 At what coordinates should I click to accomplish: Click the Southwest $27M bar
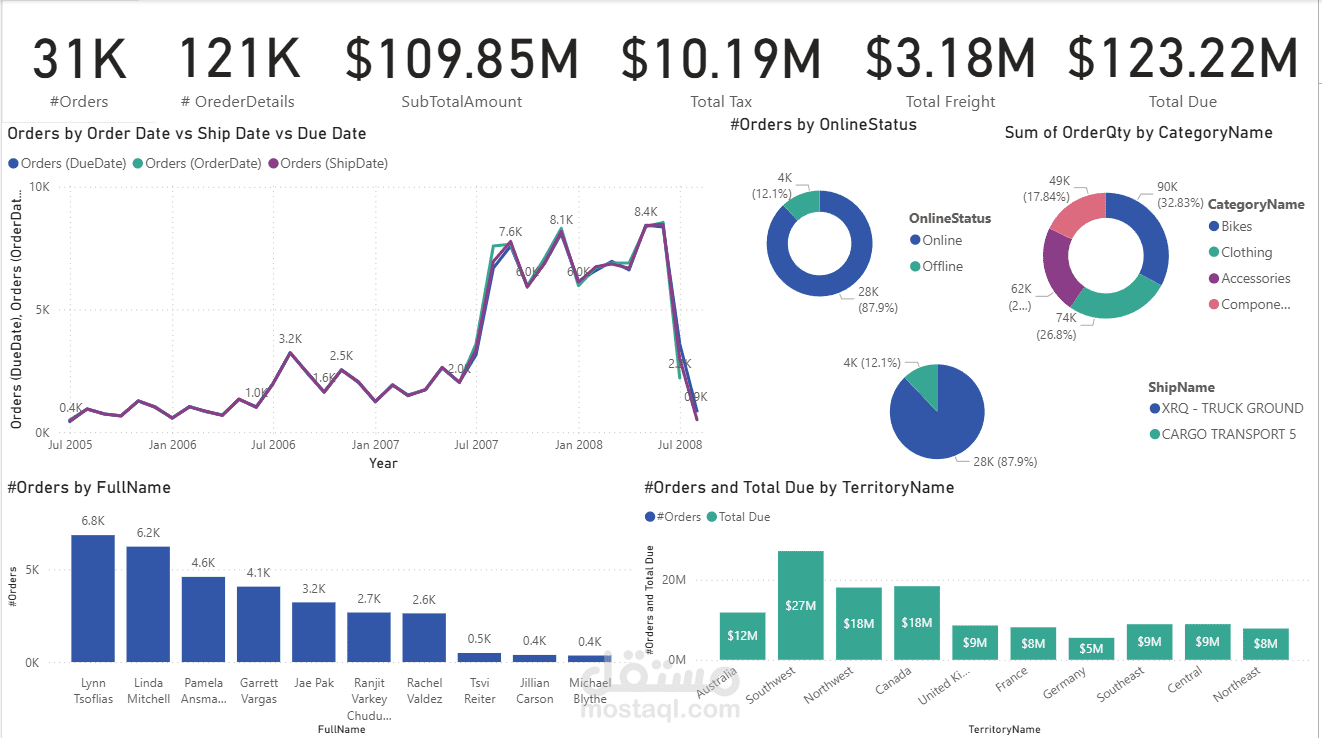801,606
